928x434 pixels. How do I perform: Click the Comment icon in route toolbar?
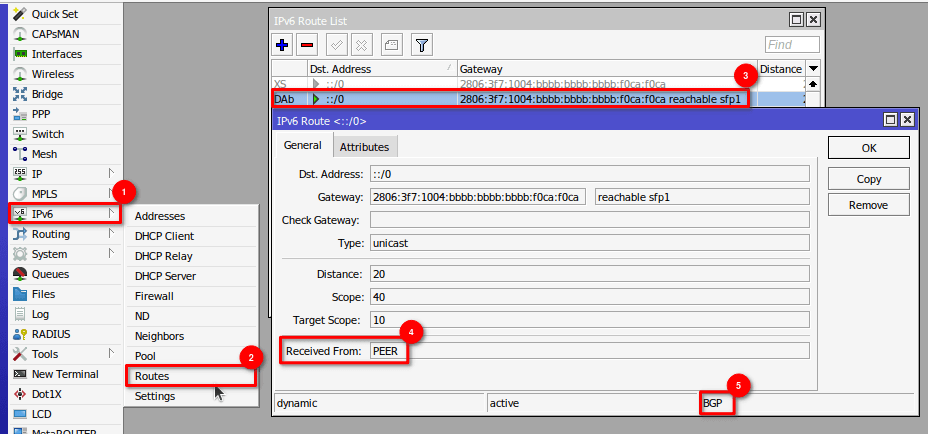tap(391, 45)
